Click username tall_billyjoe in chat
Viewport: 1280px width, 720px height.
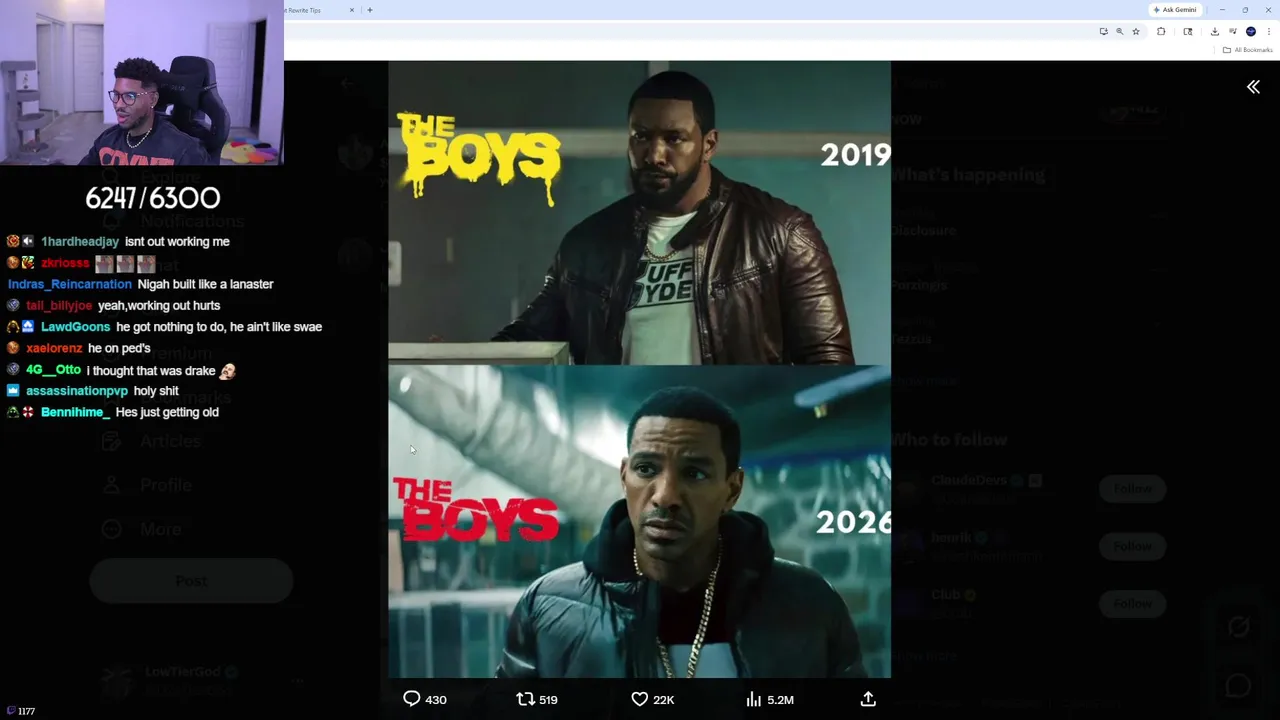pos(59,305)
